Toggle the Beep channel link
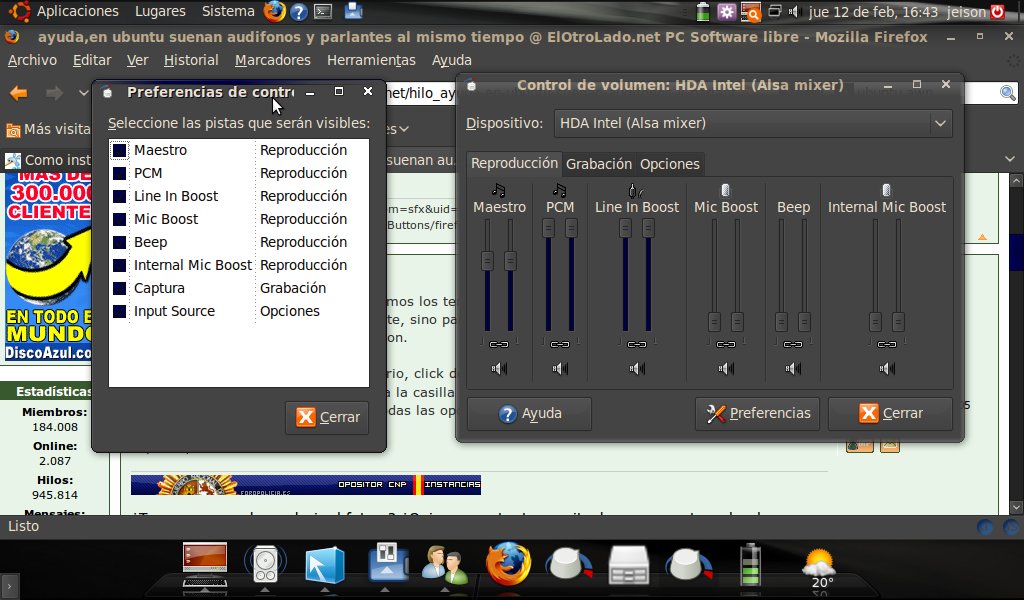 tap(793, 344)
